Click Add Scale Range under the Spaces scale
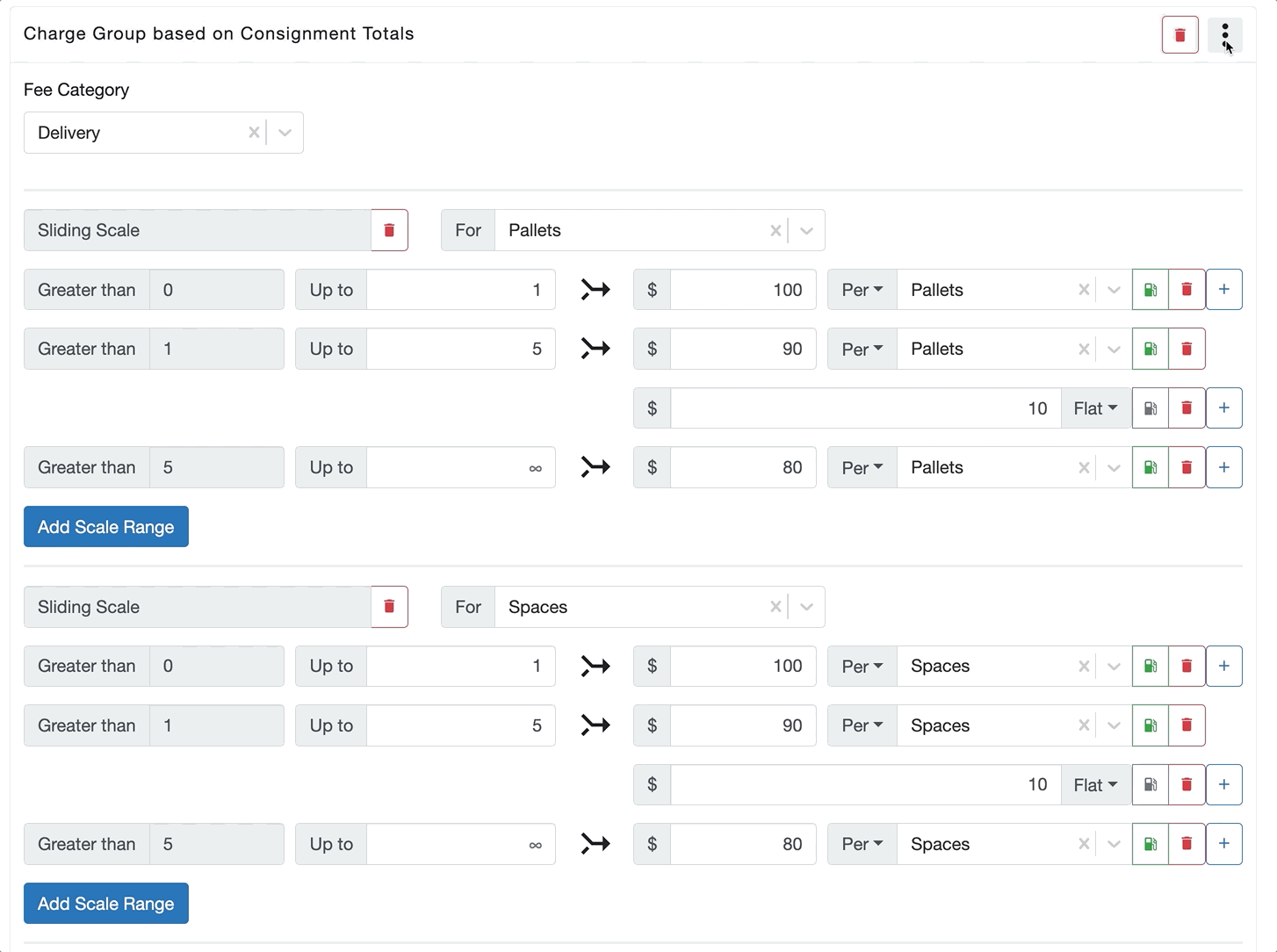Image resolution: width=1277 pixels, height=952 pixels. click(106, 904)
